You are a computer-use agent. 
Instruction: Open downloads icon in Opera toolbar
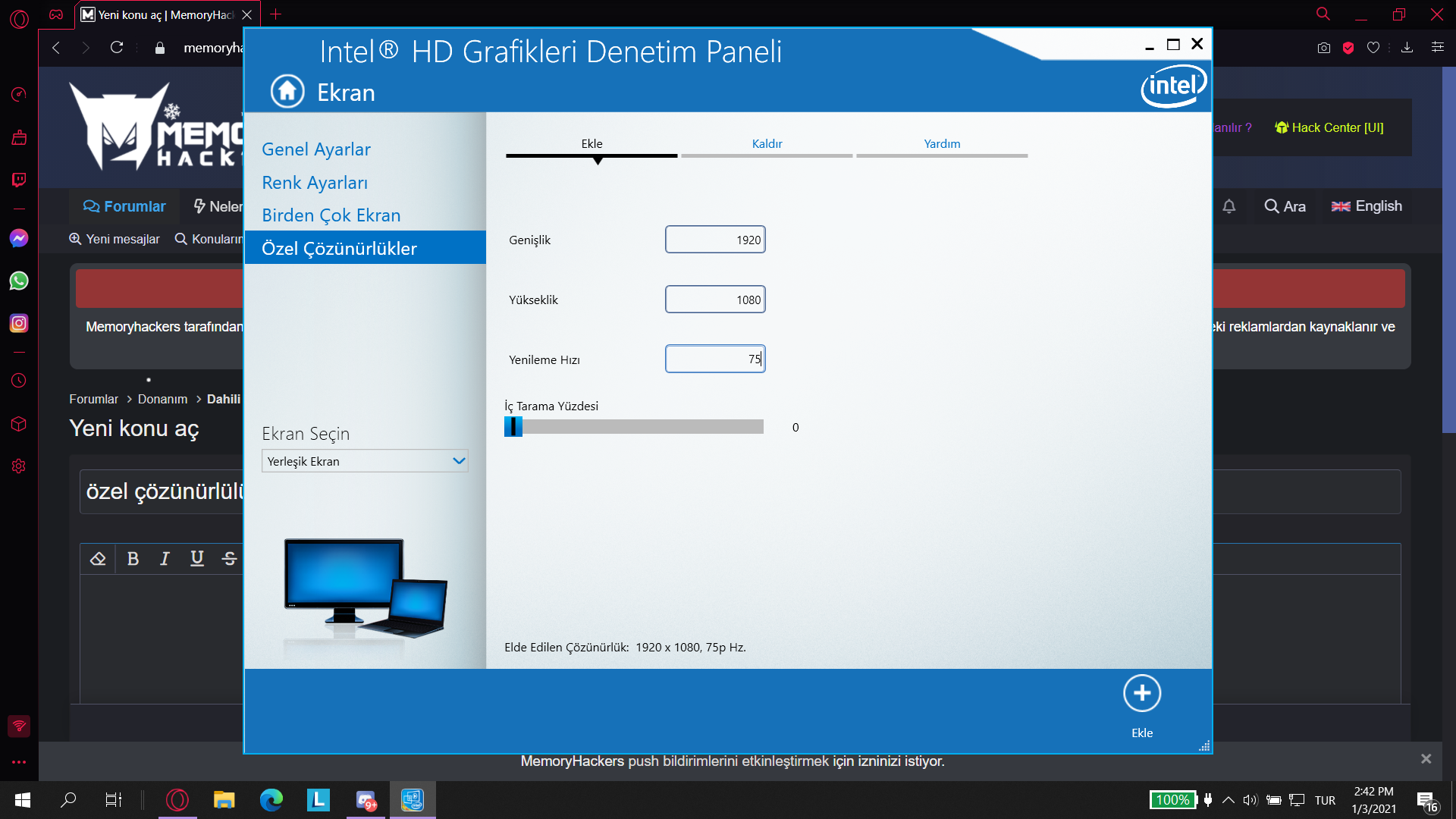point(1407,48)
